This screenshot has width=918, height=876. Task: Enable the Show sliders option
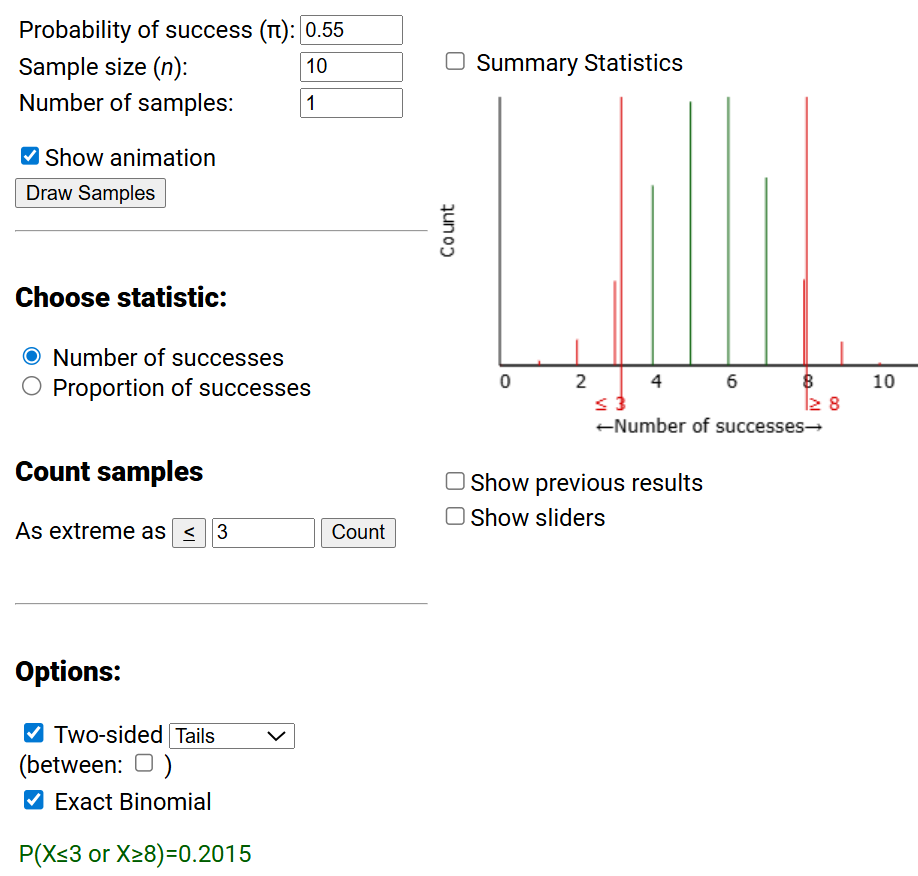(x=455, y=516)
